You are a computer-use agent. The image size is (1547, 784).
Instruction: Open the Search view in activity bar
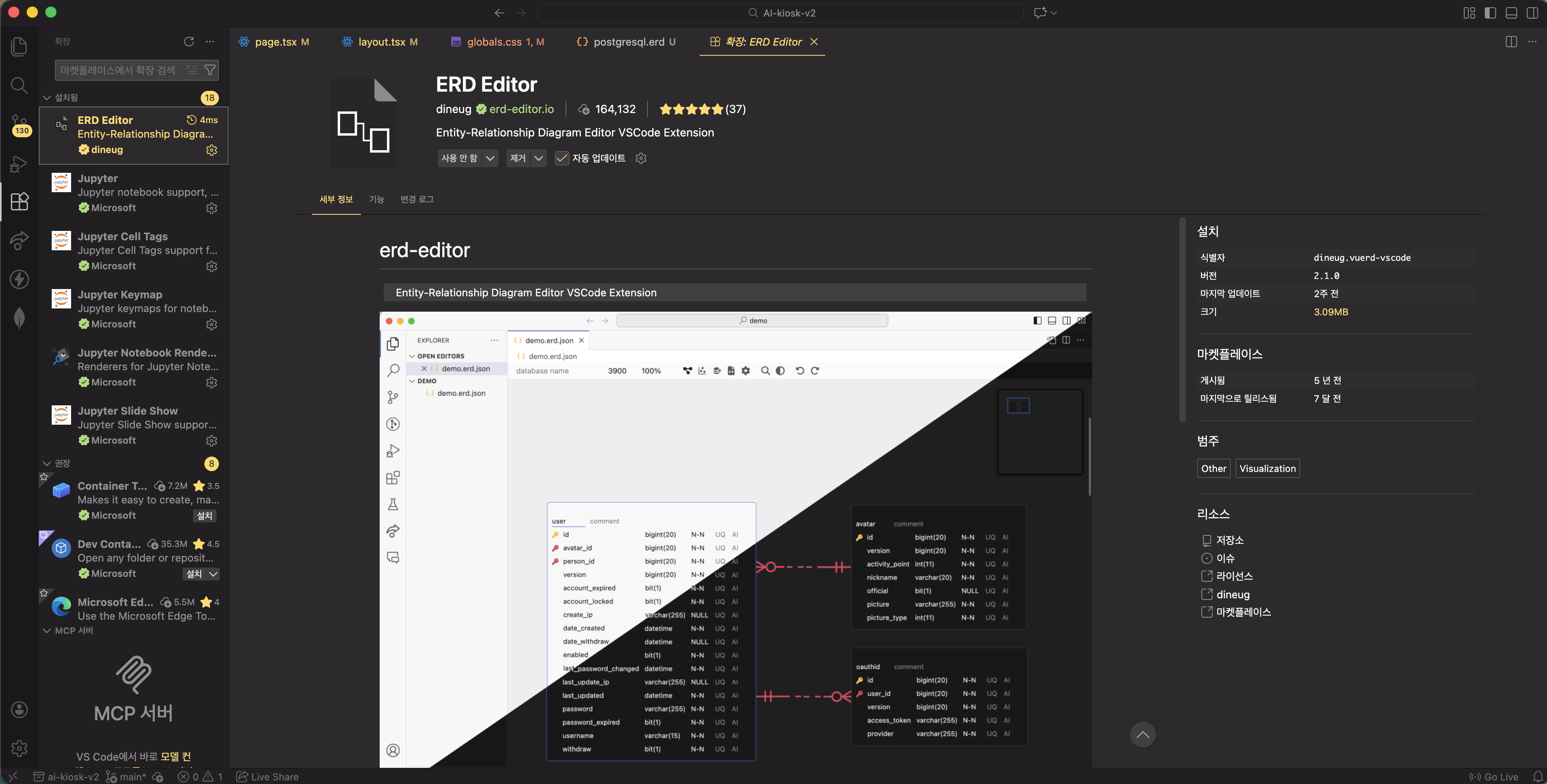click(19, 85)
